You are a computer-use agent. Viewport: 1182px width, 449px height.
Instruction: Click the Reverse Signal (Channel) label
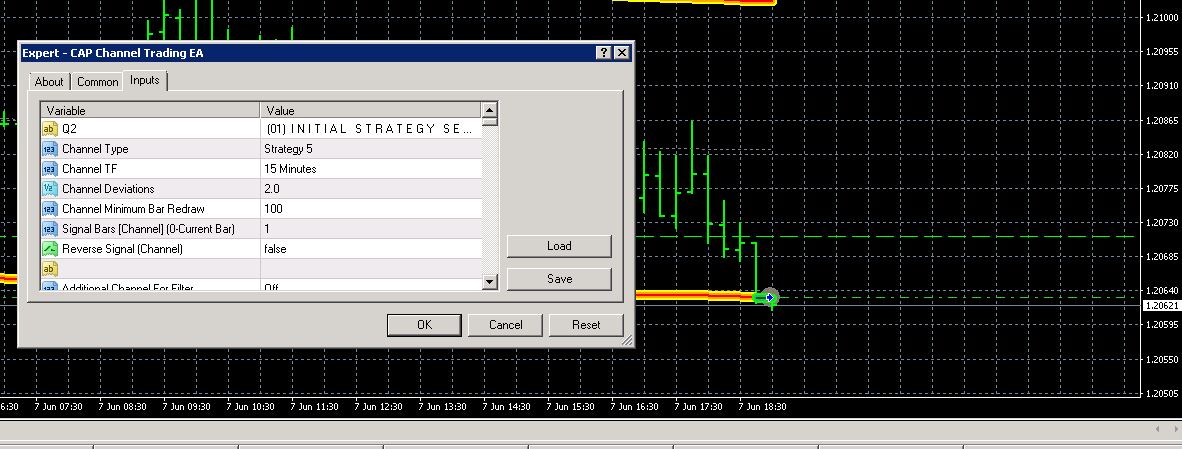coord(122,249)
